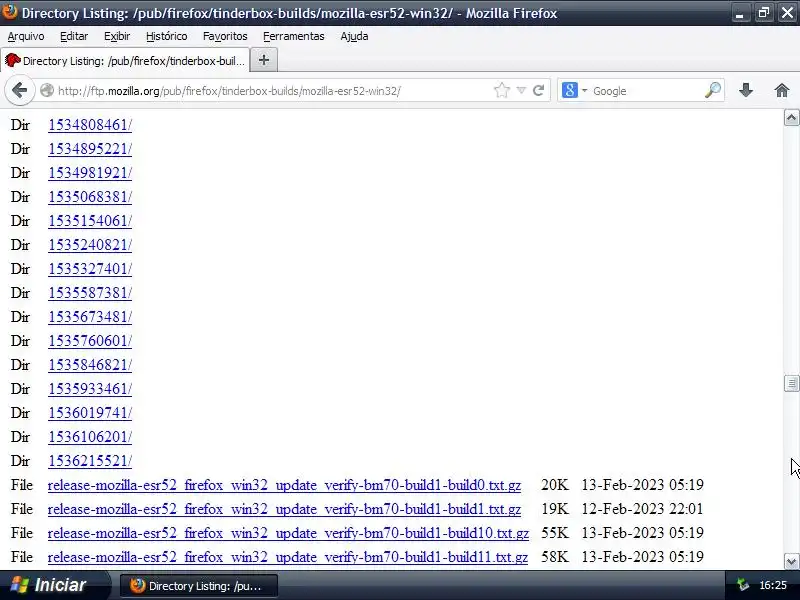Select the Directory Listing tab

(125, 61)
